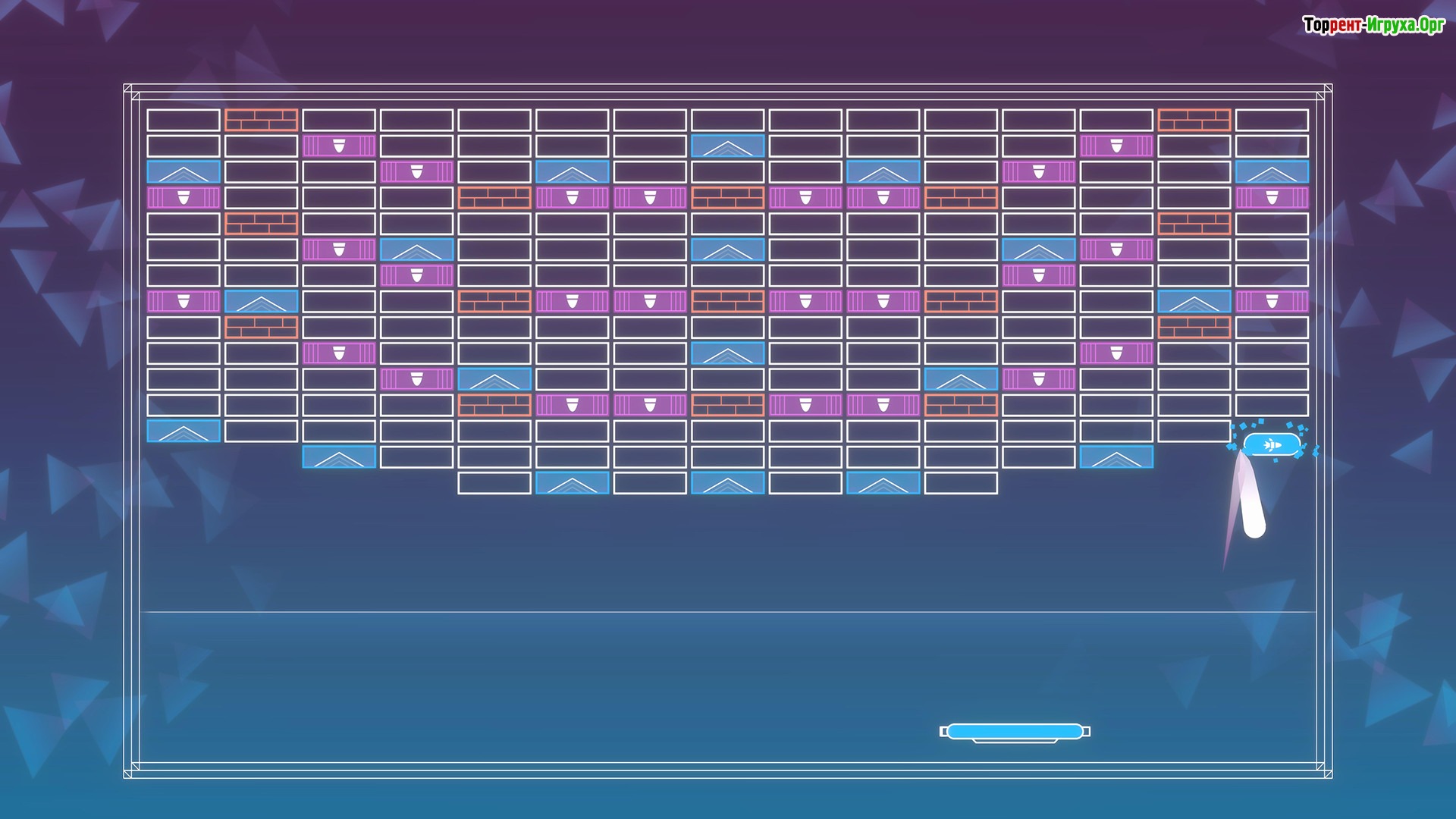
Task: Select the only blue arrow brick in second row
Action: pos(727,146)
